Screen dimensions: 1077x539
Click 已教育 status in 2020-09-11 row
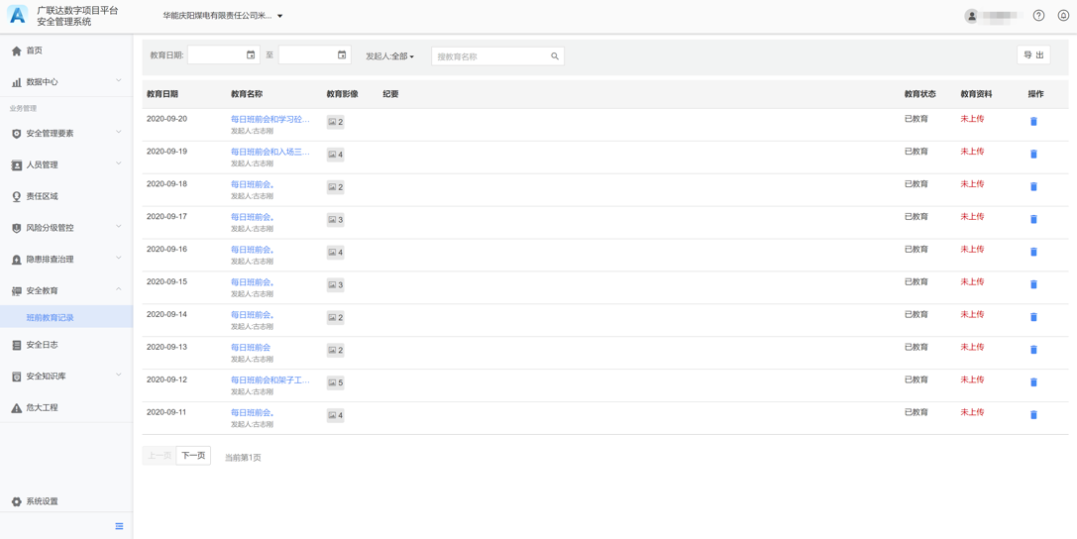point(916,413)
